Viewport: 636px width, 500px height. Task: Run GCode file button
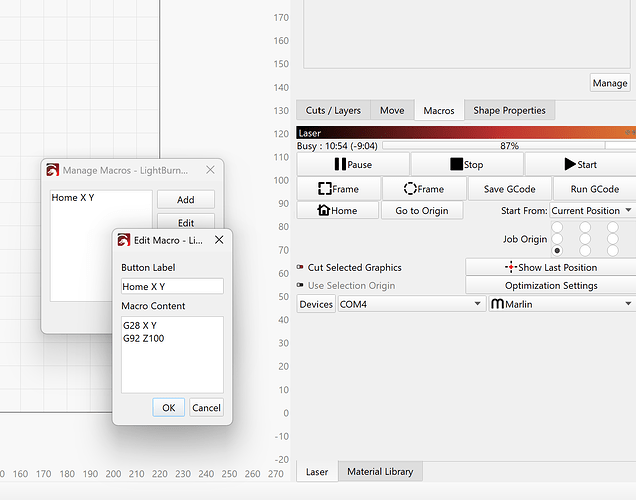595,189
